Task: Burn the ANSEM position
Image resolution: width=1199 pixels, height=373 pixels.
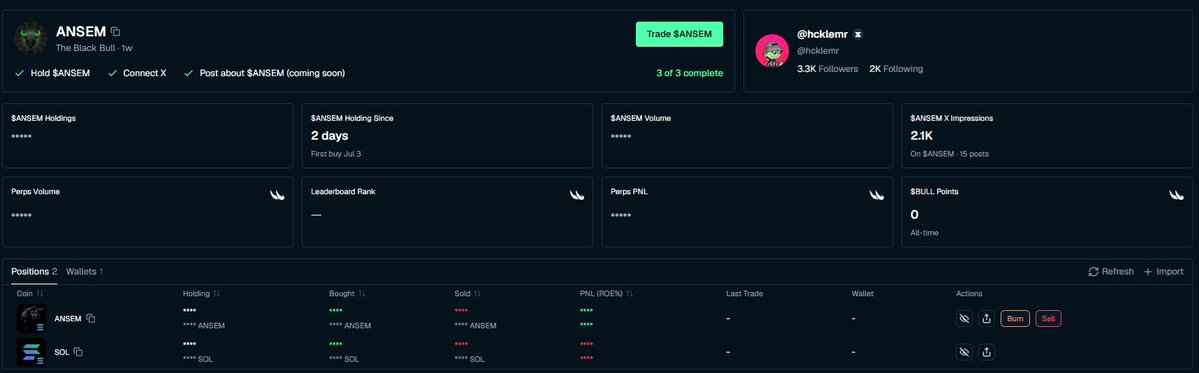Action: (x=1015, y=318)
